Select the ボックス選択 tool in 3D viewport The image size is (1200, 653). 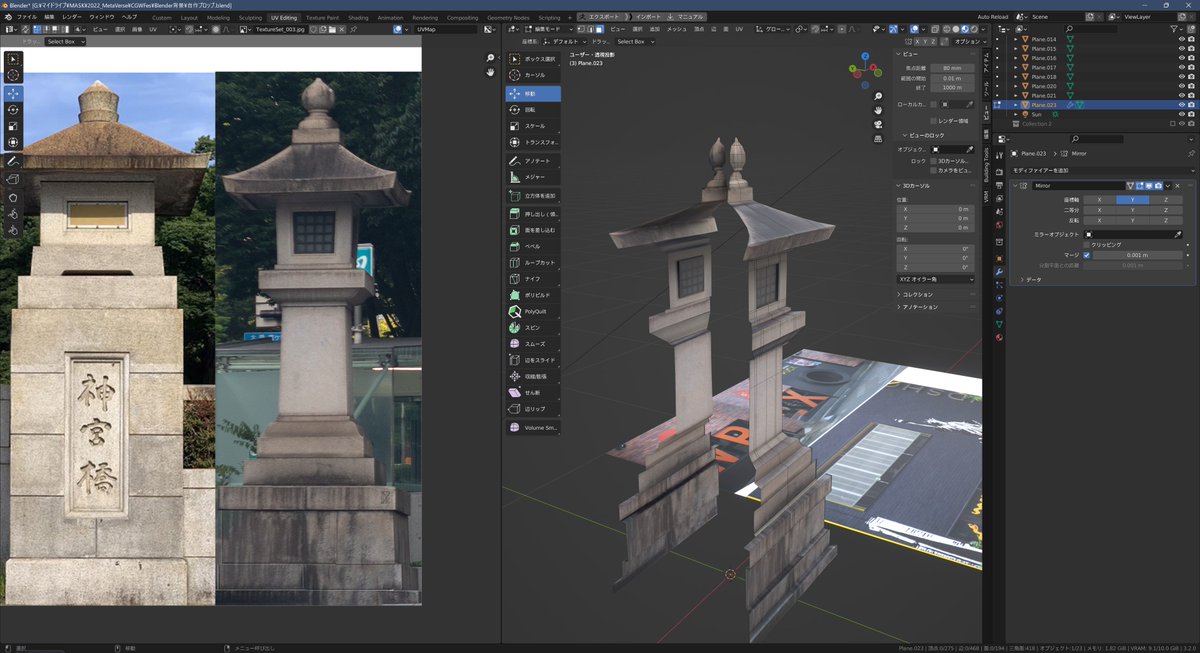[533, 59]
